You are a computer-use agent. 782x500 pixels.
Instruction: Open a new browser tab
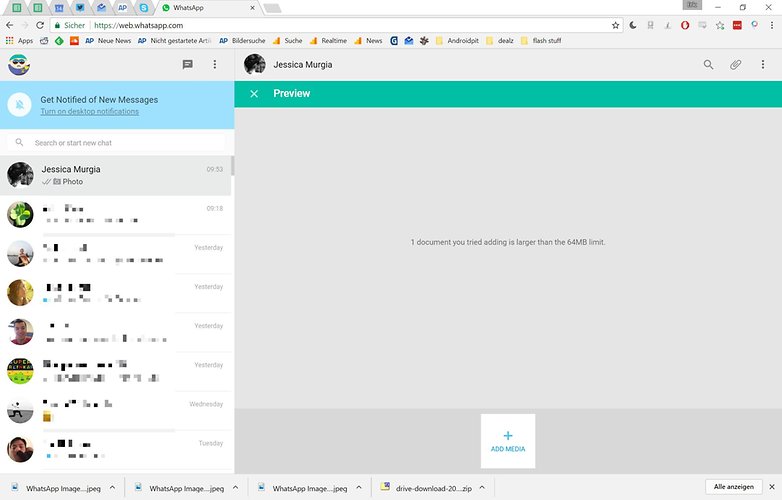tap(272, 8)
